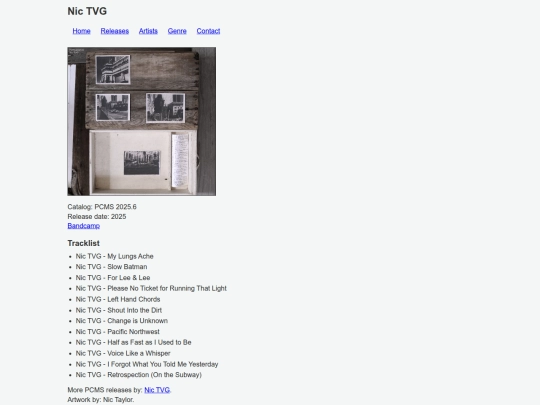Click the 'Shout Into the Dirt' track

119,310
